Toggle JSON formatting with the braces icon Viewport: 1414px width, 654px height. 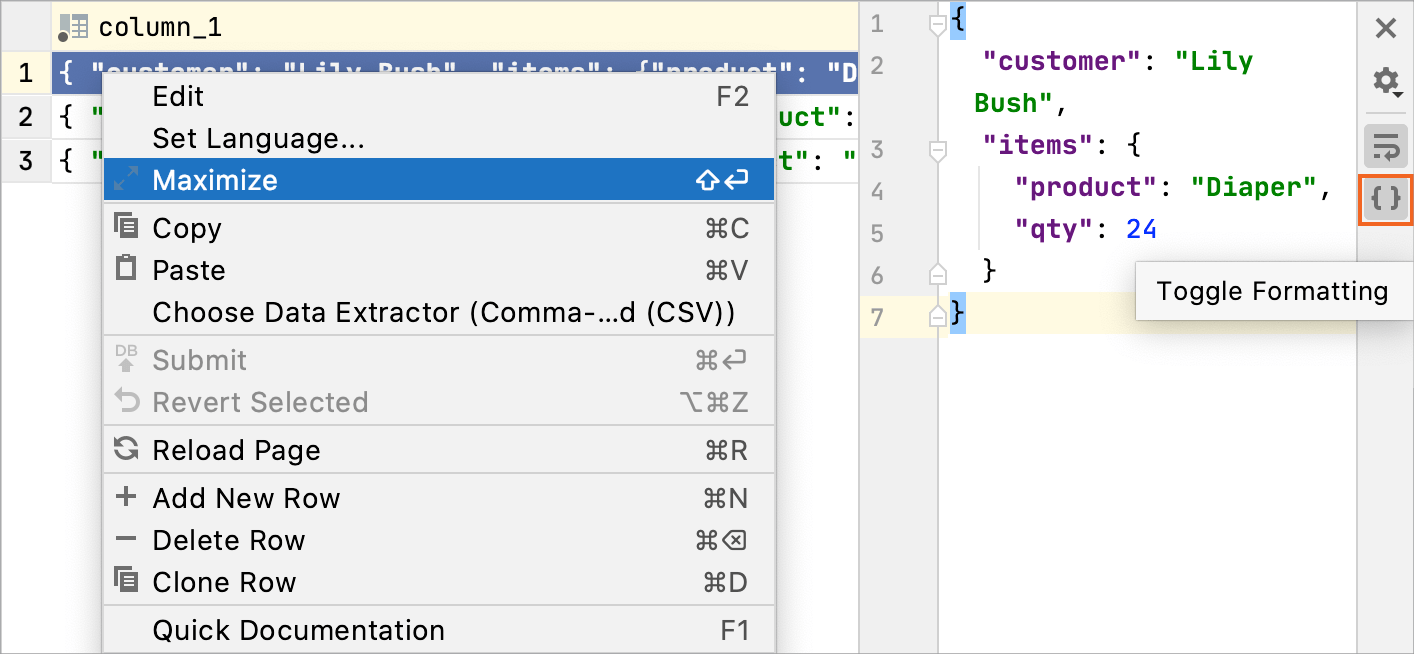1386,200
